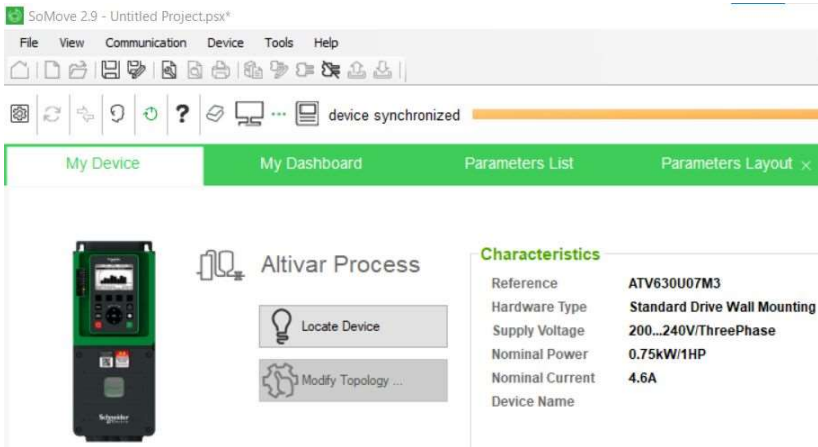The width and height of the screenshot is (818, 447).
Task: Create a new project file
Action: tap(52, 70)
